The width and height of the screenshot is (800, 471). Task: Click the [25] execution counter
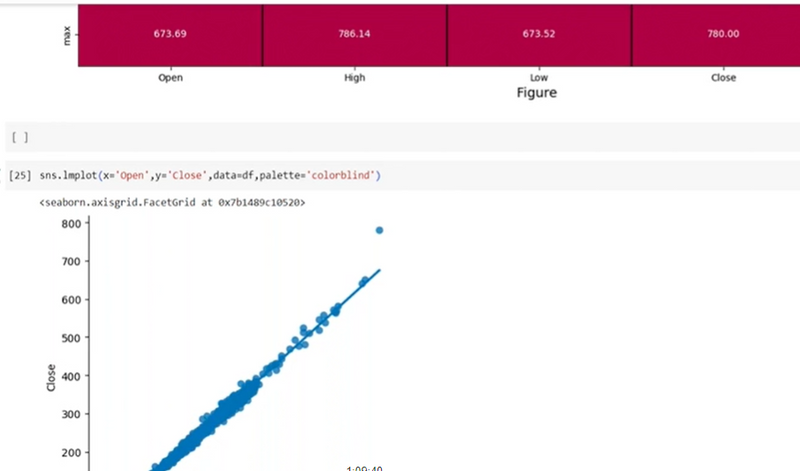point(19,176)
